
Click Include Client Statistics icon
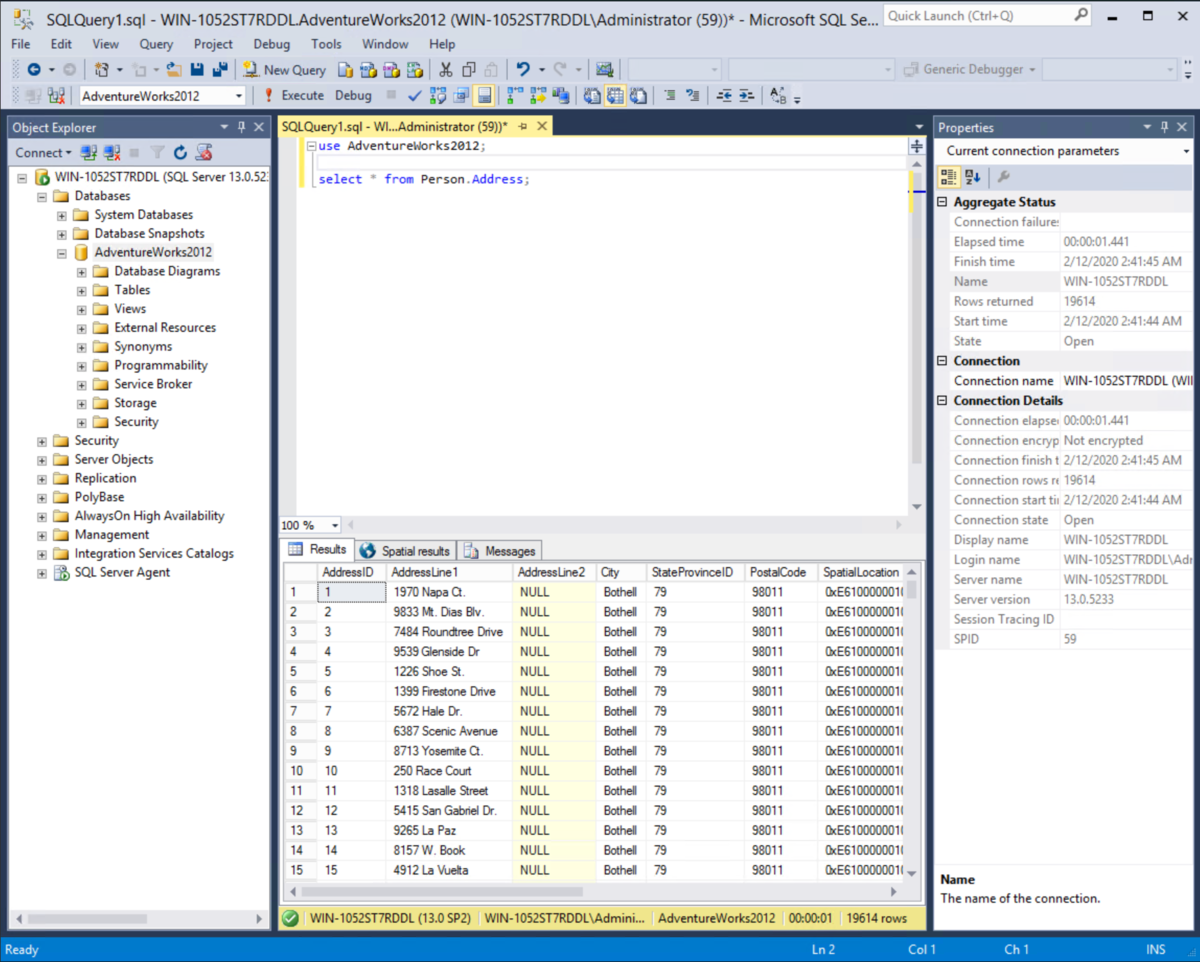pyautogui.click(x=561, y=96)
